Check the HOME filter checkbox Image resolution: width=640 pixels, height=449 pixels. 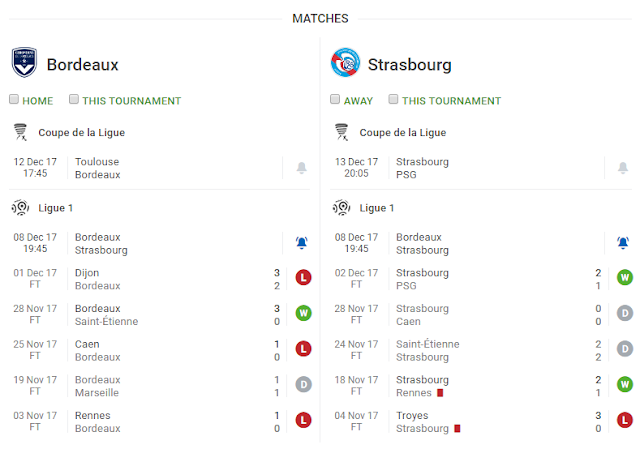(14, 100)
